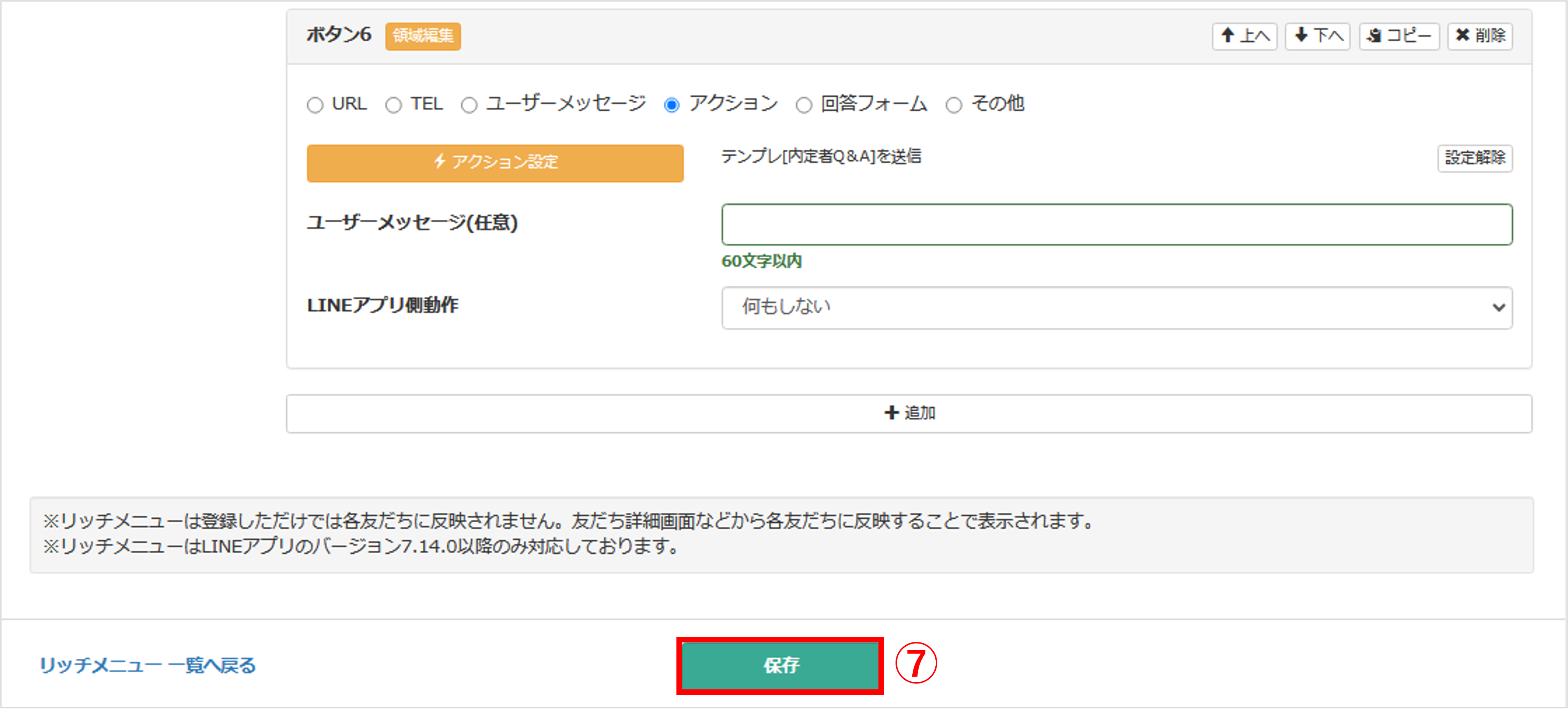
Task: Choose the アクション radio option
Action: coord(671,105)
